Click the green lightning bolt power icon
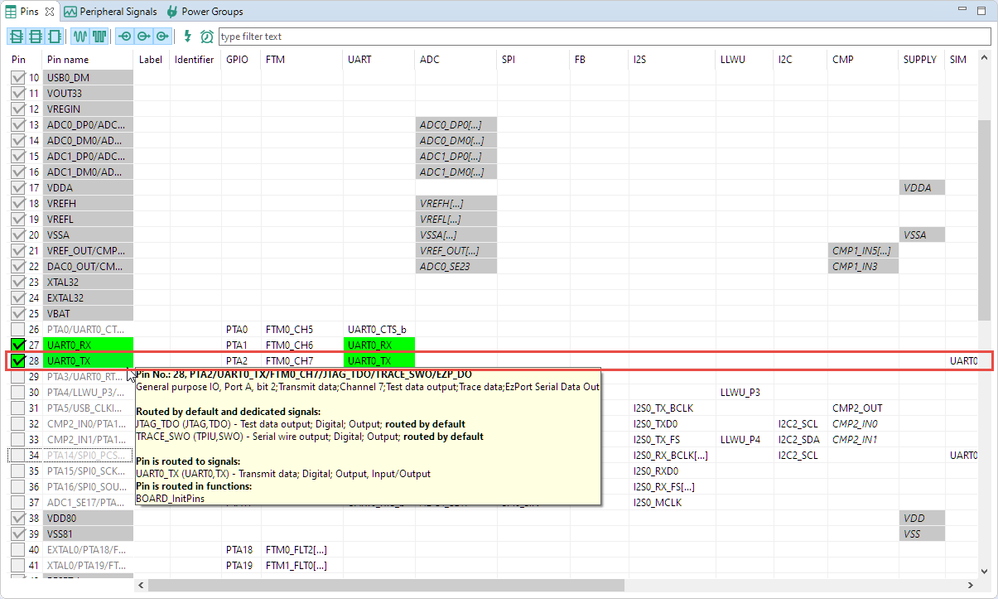The width and height of the screenshot is (998, 599). [x=187, y=36]
